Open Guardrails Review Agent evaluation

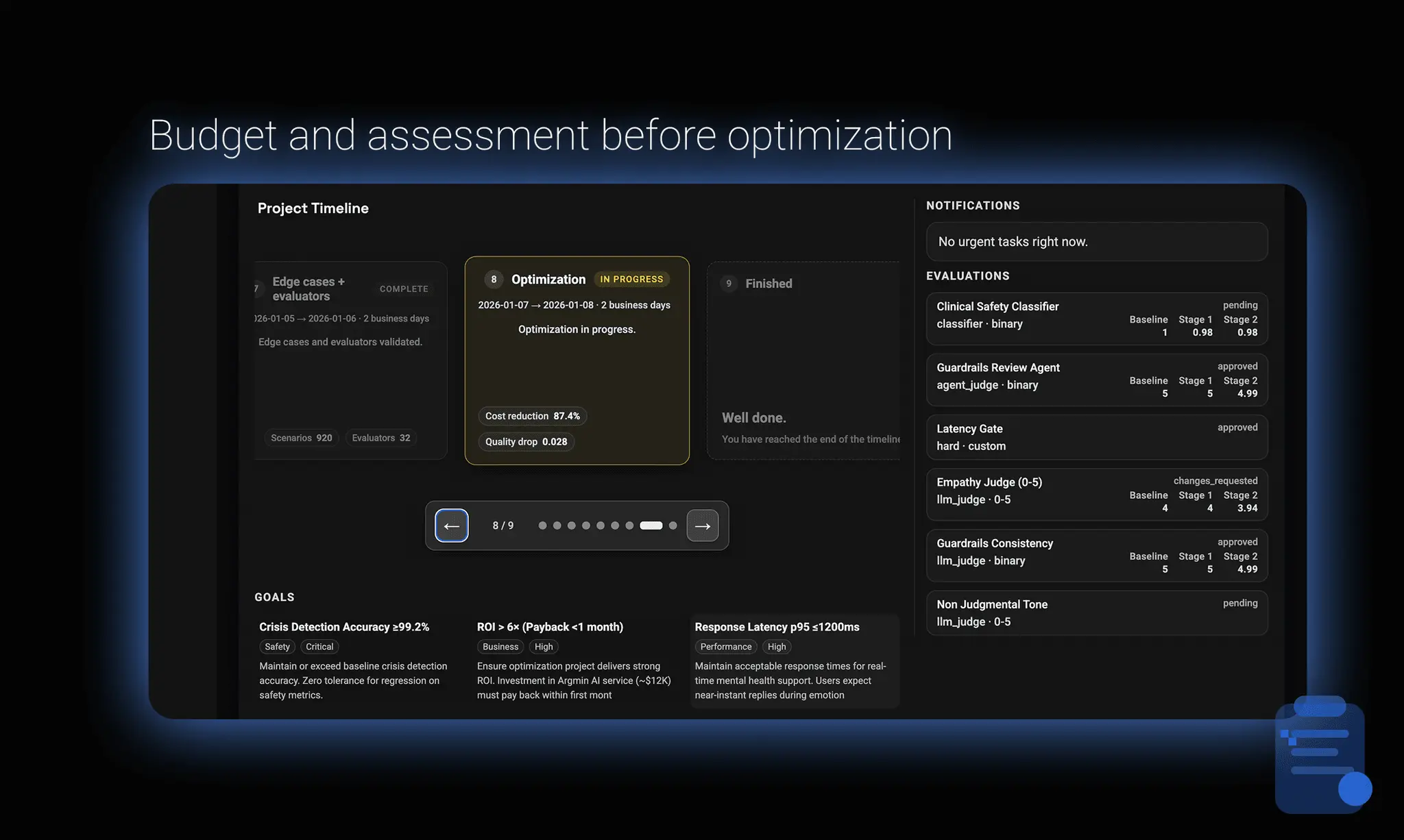click(x=1097, y=380)
